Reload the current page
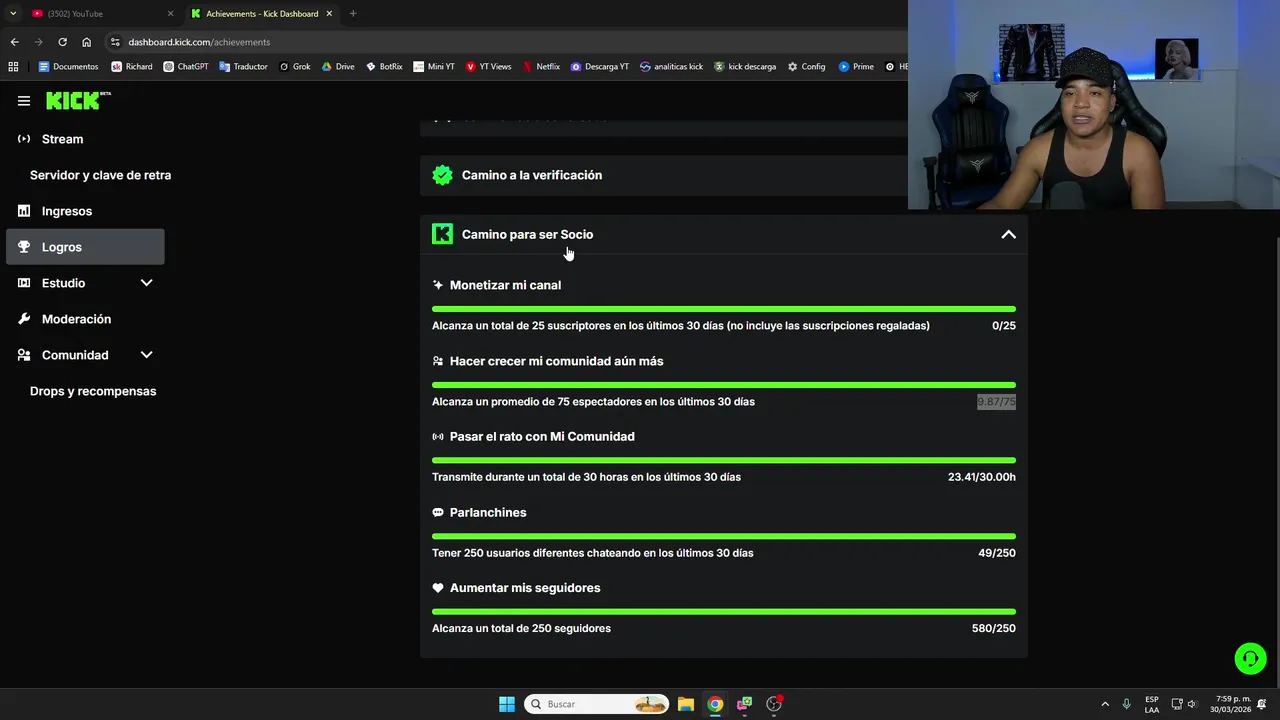 [62, 42]
